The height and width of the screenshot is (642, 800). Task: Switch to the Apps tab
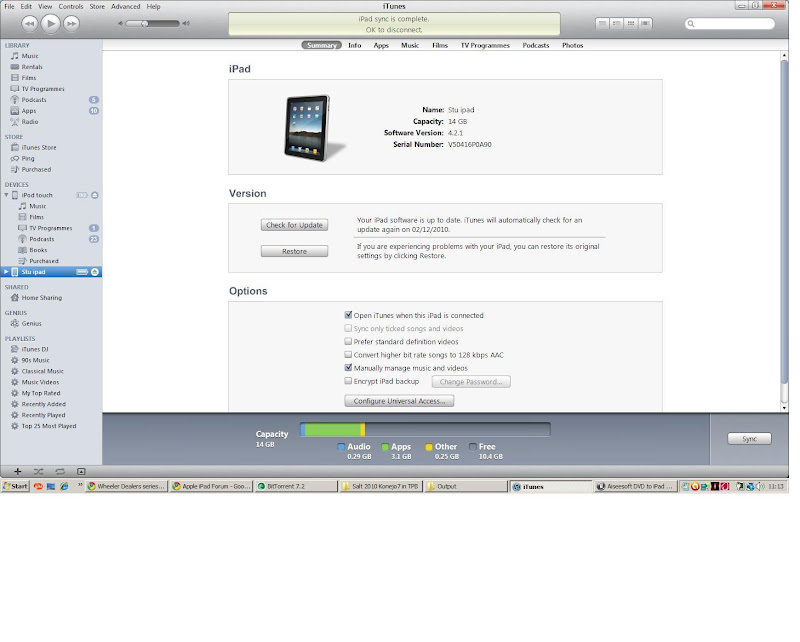[381, 45]
